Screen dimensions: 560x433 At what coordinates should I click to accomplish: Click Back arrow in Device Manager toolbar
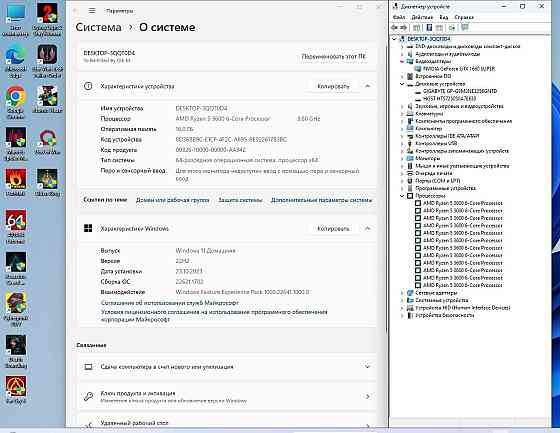[x=395, y=28]
